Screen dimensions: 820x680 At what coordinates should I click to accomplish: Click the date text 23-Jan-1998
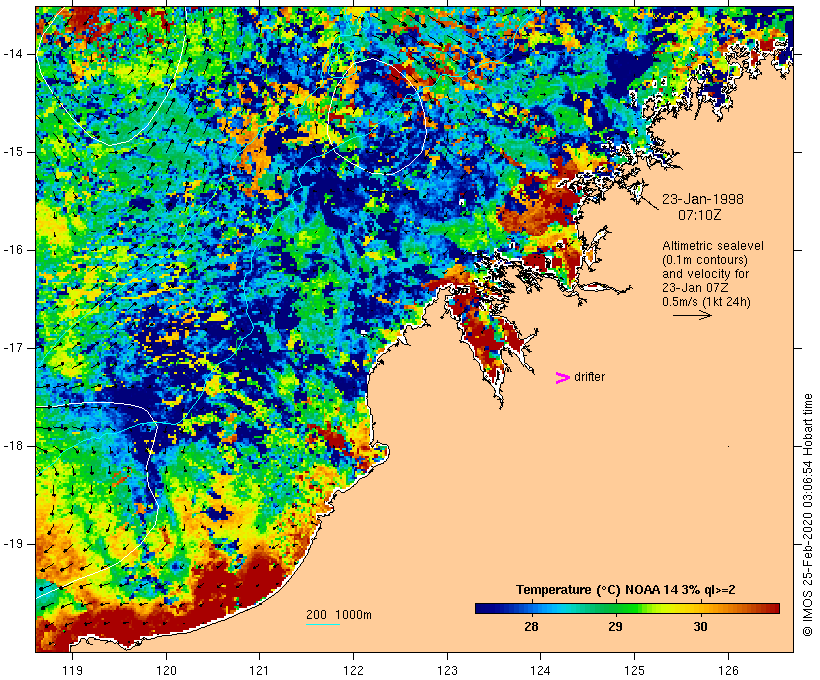pyautogui.click(x=703, y=199)
